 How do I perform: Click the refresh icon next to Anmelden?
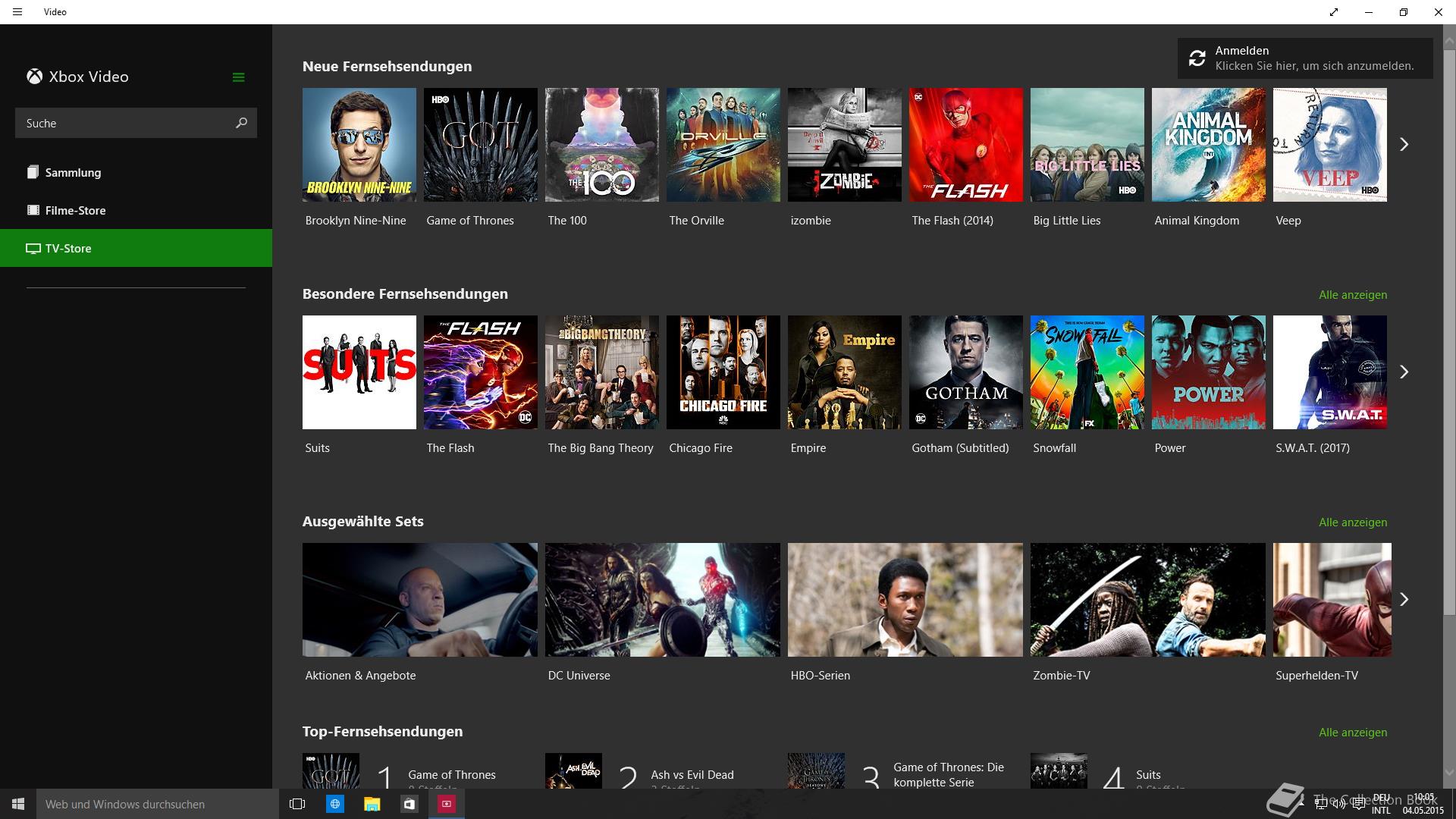1197,58
